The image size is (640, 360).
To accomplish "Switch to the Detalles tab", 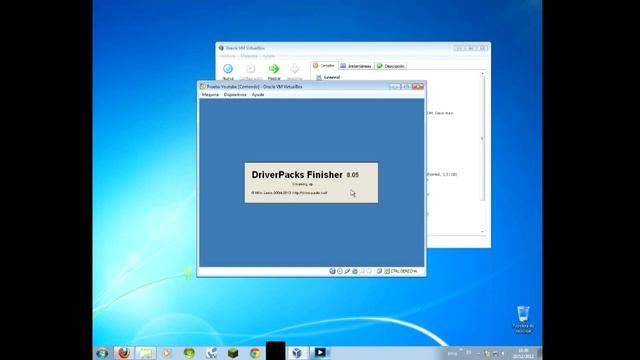I will point(324,66).
